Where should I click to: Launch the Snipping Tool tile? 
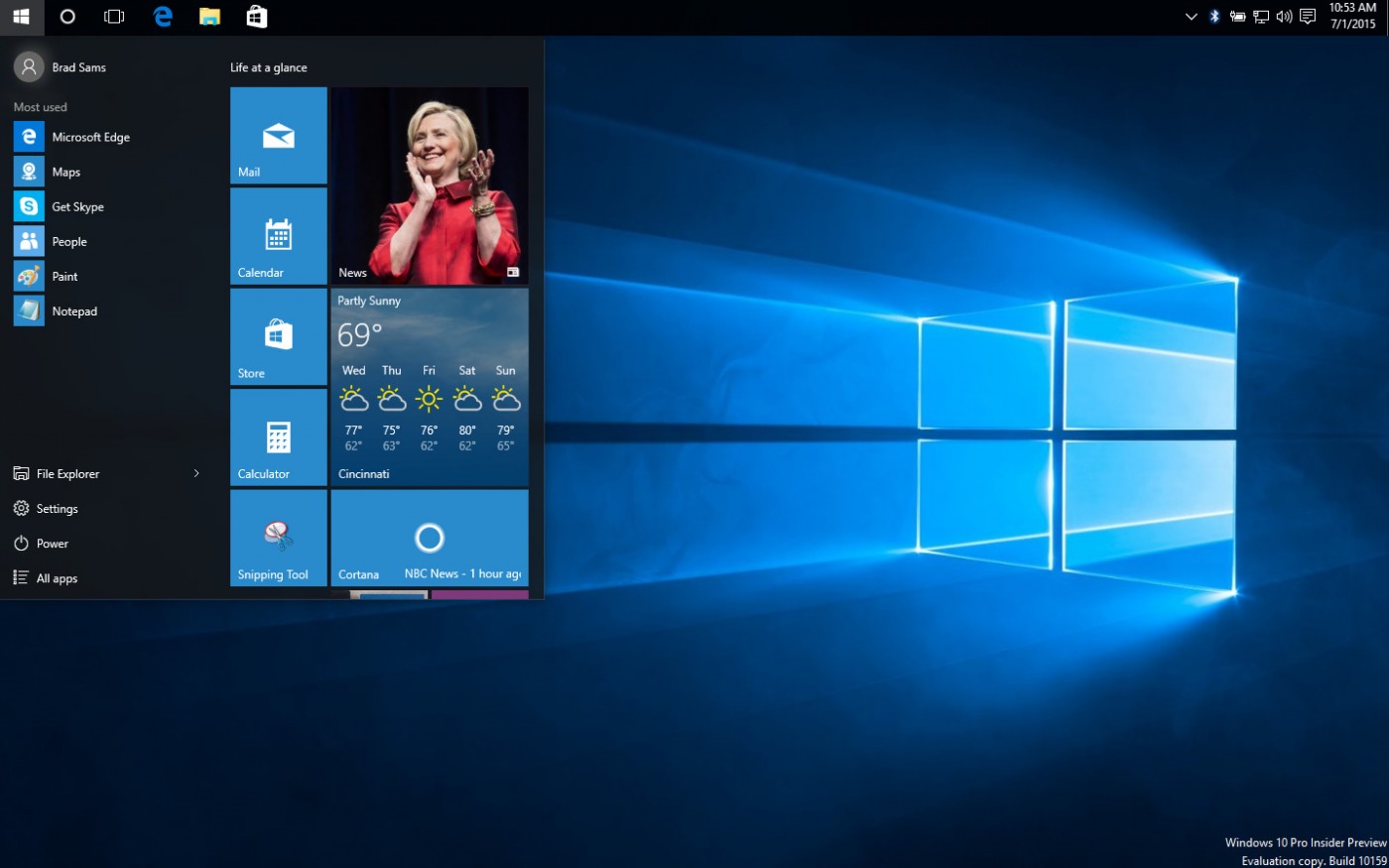[278, 538]
